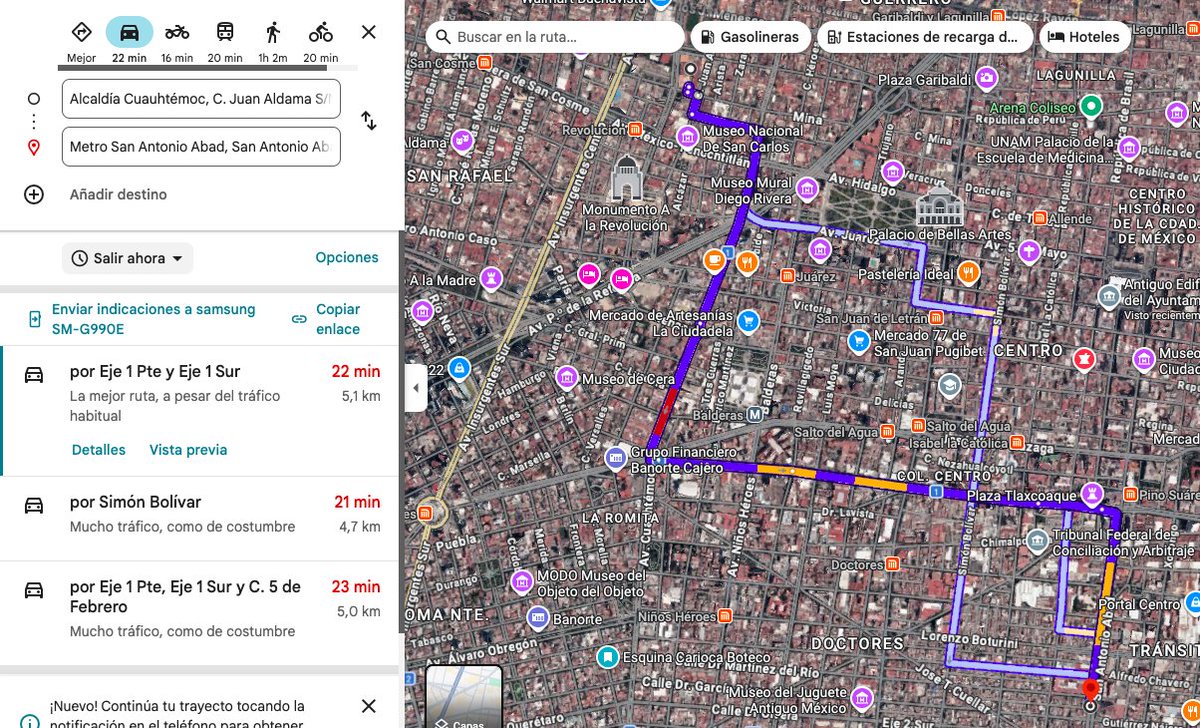The height and width of the screenshot is (728, 1200).
Task: Select the driving travel mode icon
Action: tap(129, 31)
